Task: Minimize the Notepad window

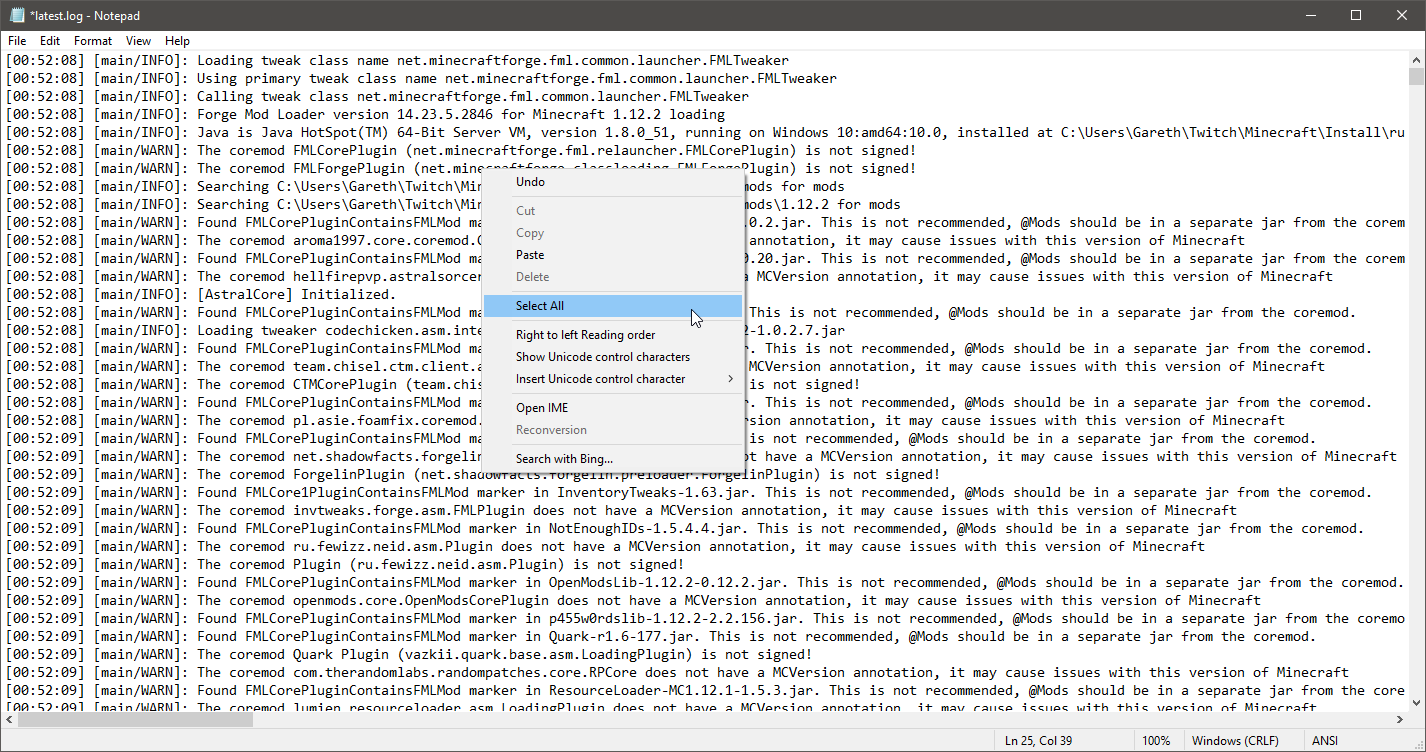Action: [x=1309, y=15]
